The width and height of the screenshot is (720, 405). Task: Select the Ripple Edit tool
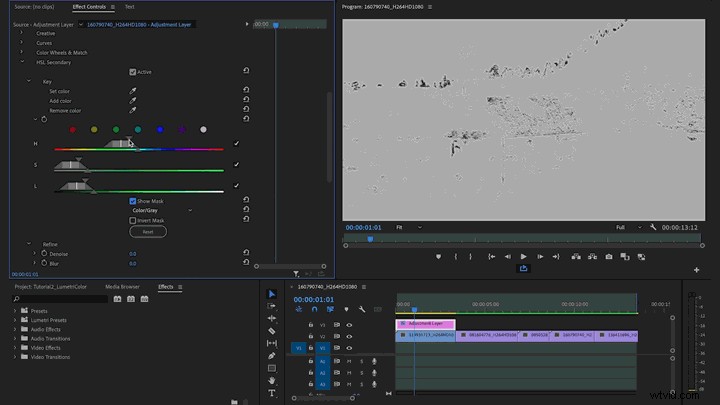click(x=272, y=318)
